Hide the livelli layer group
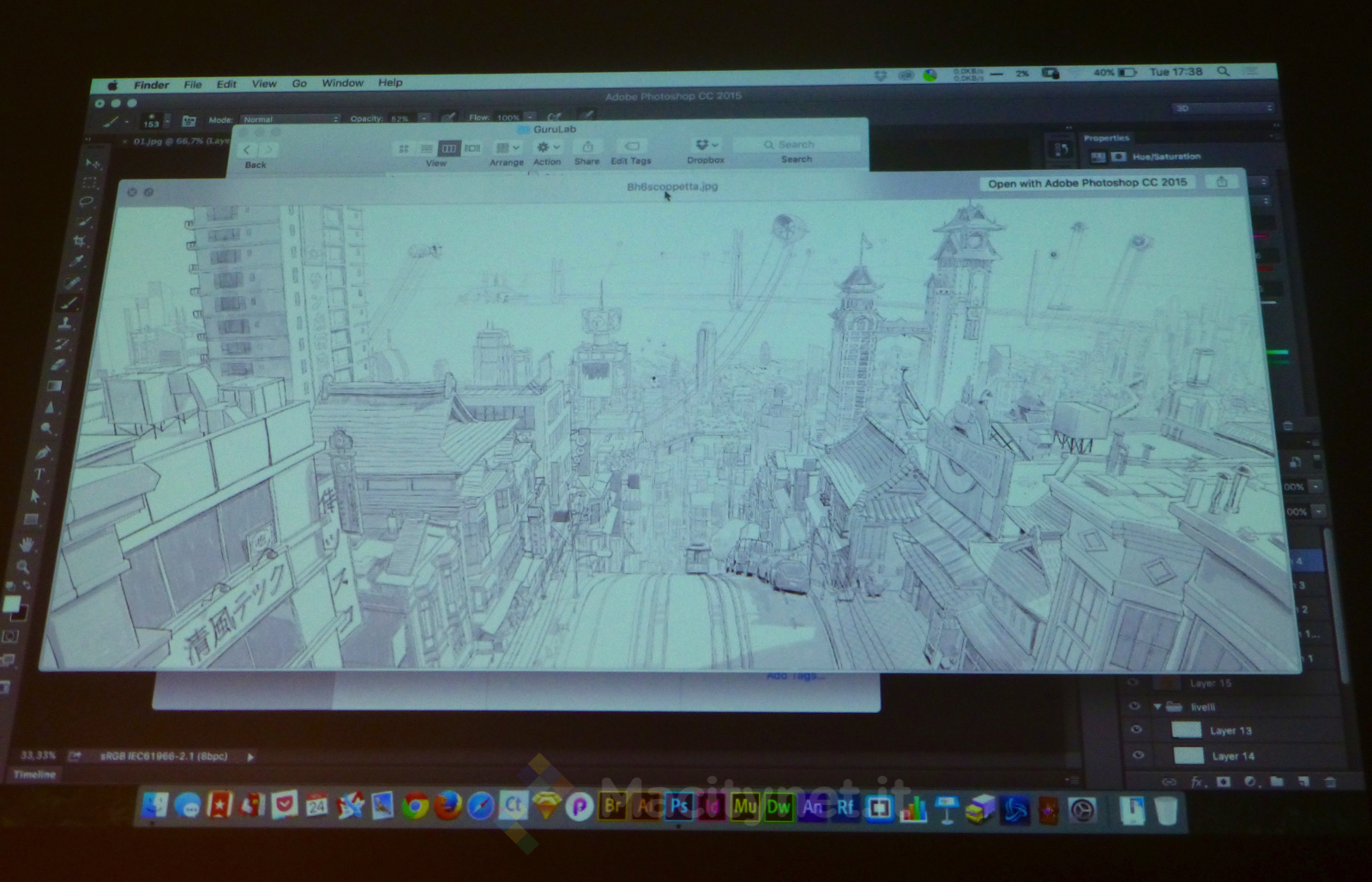The image size is (1372, 882). click(1135, 706)
